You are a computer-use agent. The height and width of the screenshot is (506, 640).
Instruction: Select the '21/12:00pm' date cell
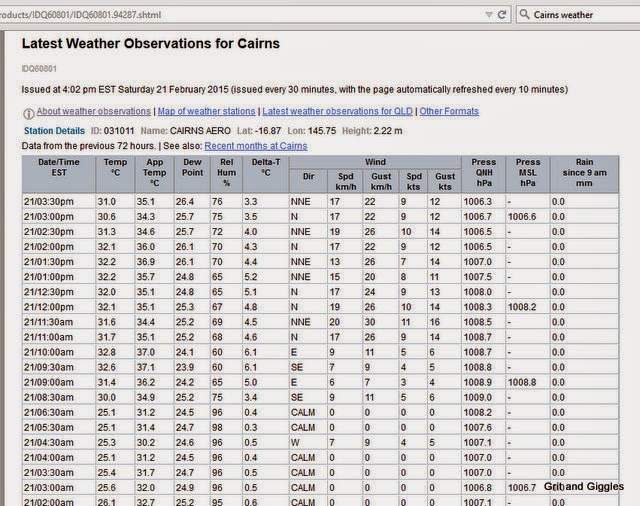(x=59, y=307)
